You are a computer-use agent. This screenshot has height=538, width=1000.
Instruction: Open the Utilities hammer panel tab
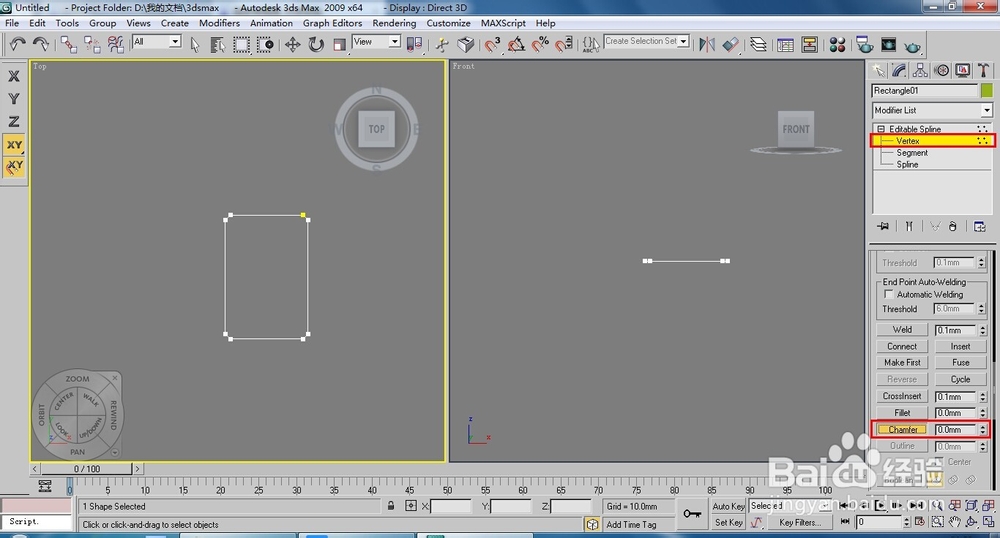point(983,70)
